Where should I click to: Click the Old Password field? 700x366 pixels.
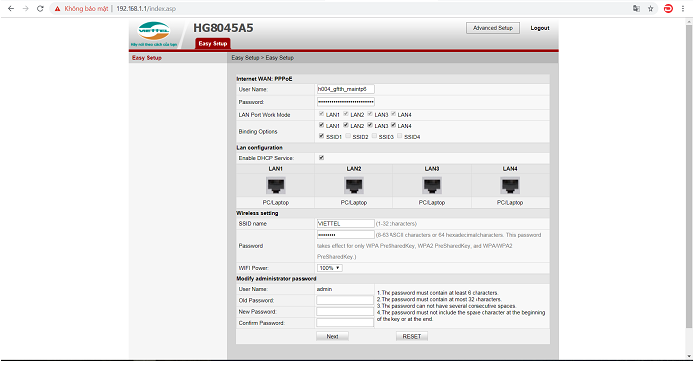(x=345, y=300)
